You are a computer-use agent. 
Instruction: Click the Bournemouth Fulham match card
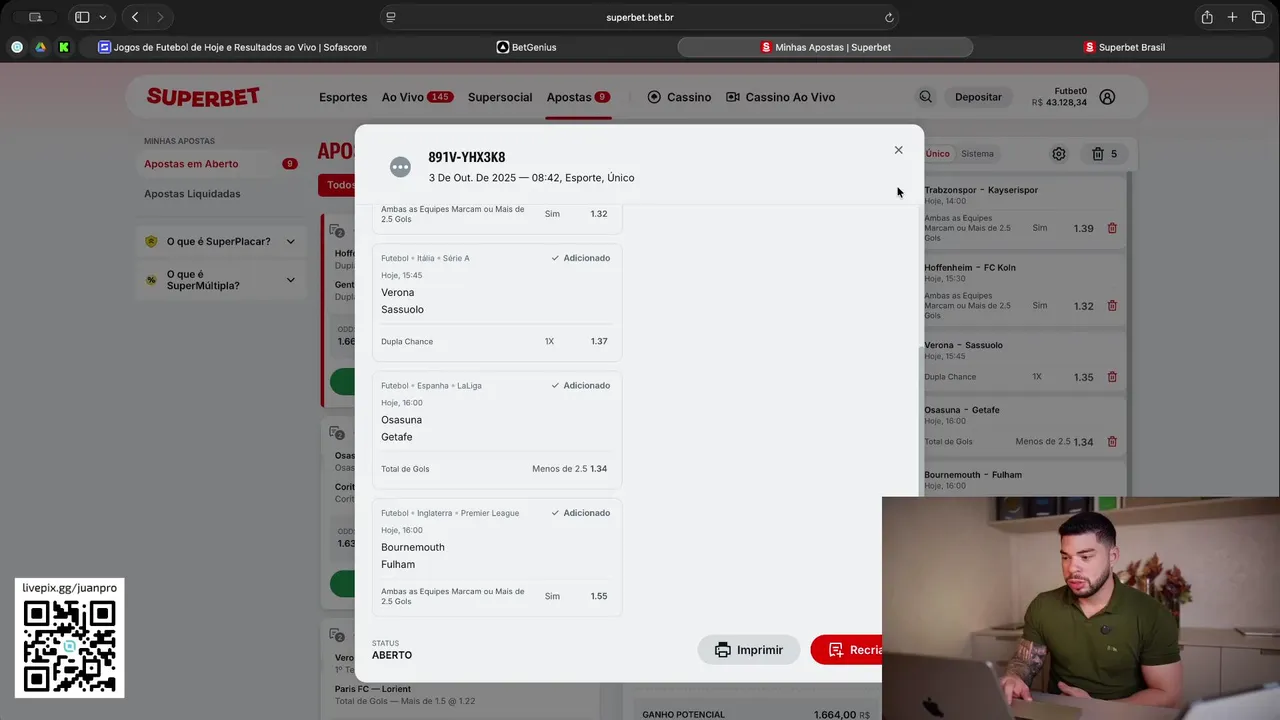(x=497, y=556)
